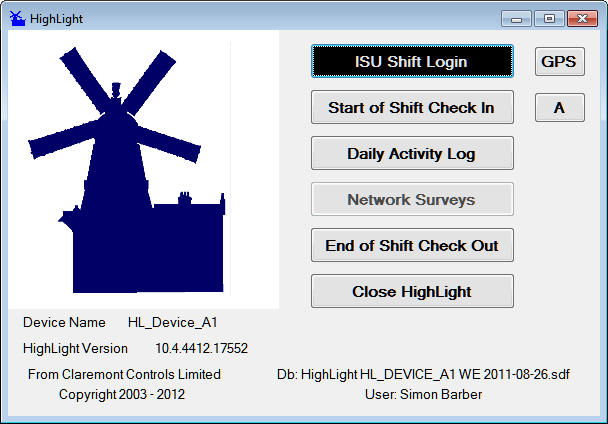This screenshot has height=424, width=608.
Task: Click the HighLight windmill icon in title bar
Action: tap(17, 18)
